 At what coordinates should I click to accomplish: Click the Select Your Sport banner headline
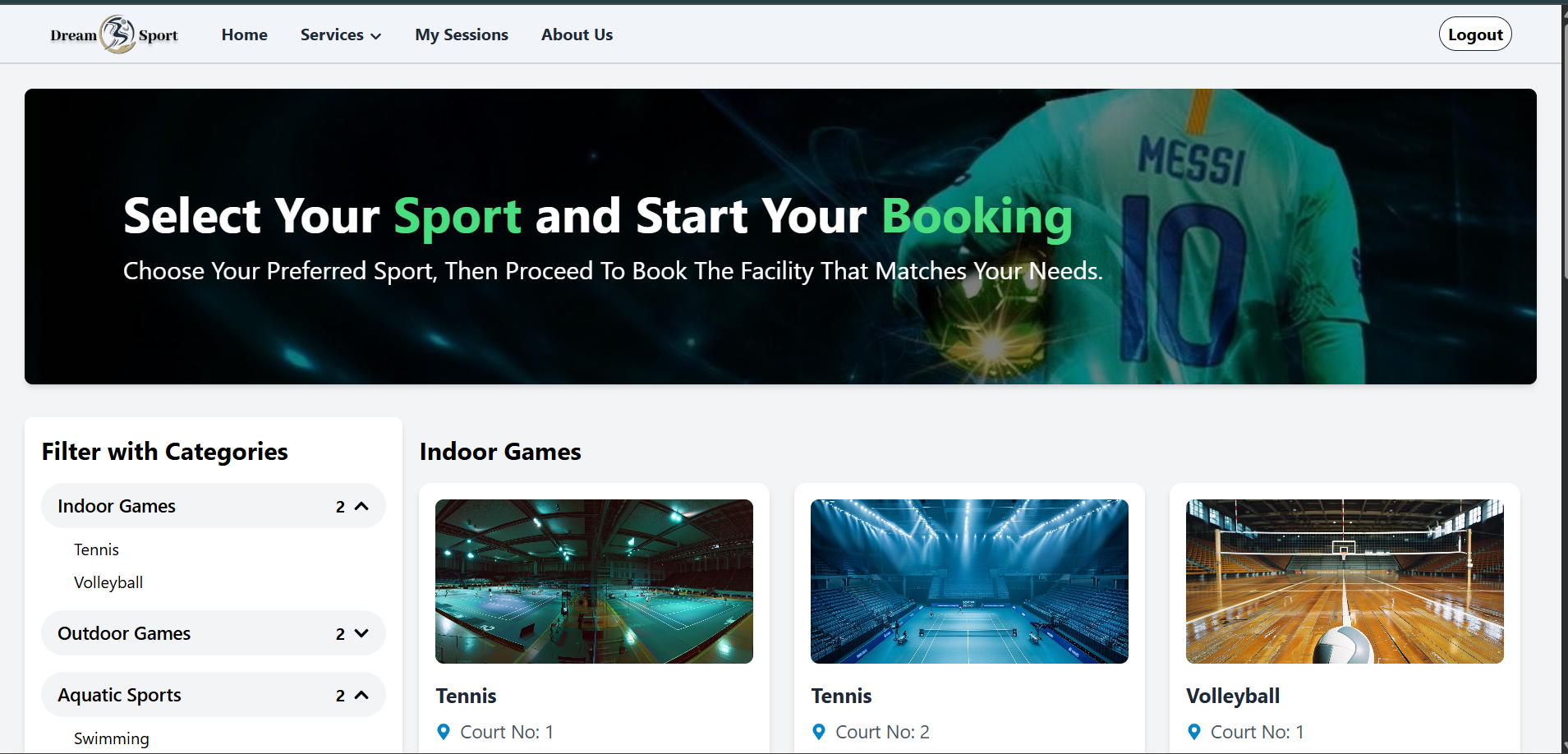(598, 216)
